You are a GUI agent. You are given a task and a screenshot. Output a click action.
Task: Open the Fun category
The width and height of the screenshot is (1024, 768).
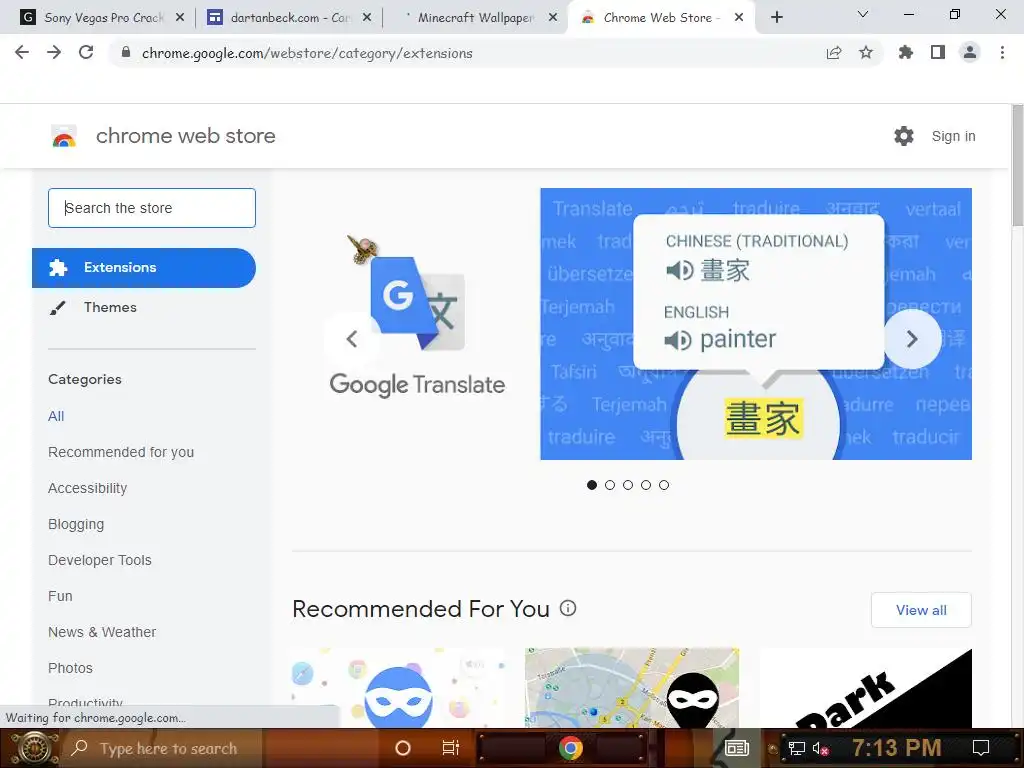click(x=60, y=596)
